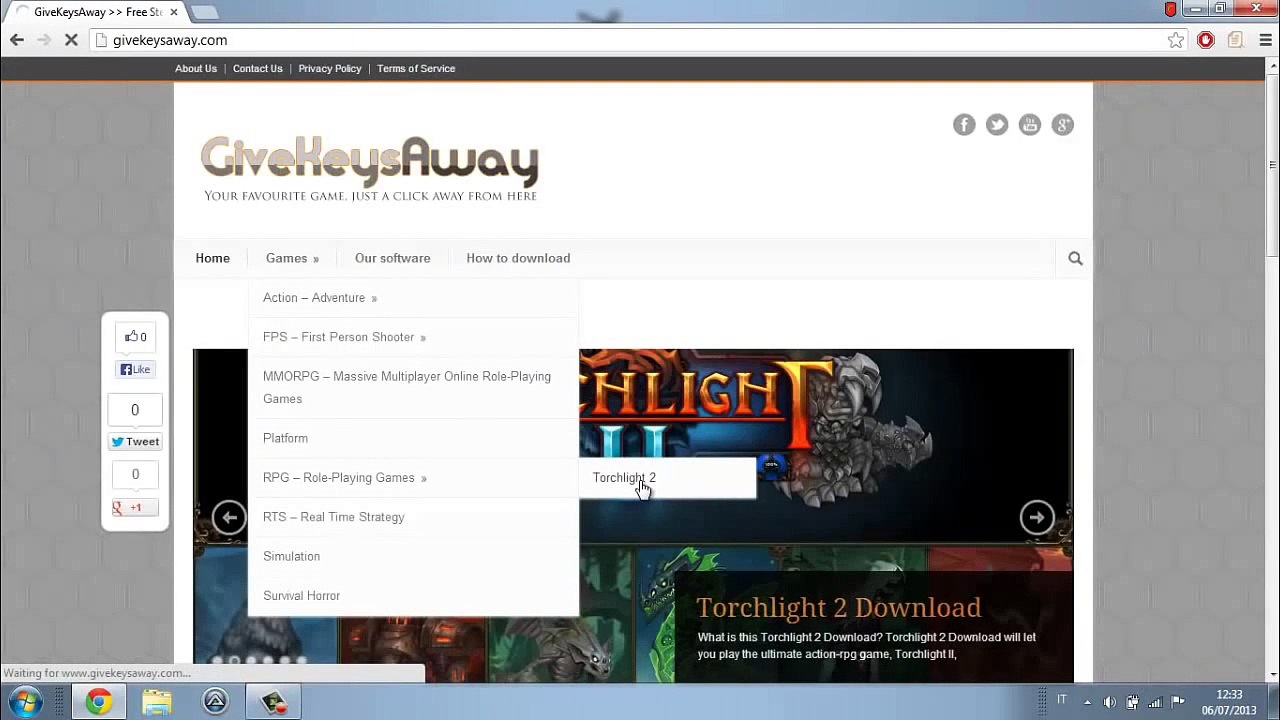Click the Facebook thumbs-up counter

(135, 337)
